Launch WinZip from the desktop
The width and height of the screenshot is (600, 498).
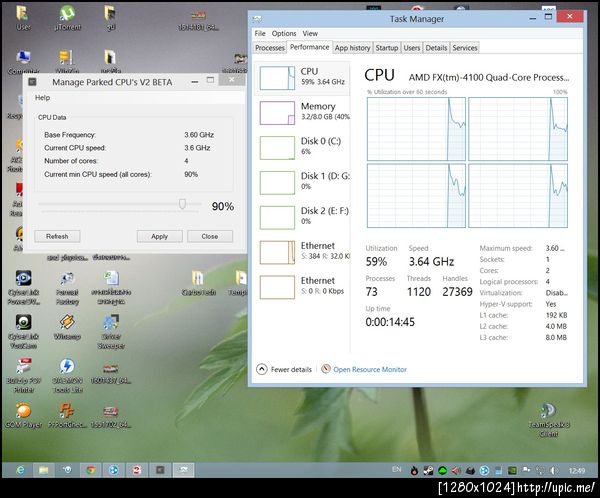pyautogui.click(x=67, y=62)
